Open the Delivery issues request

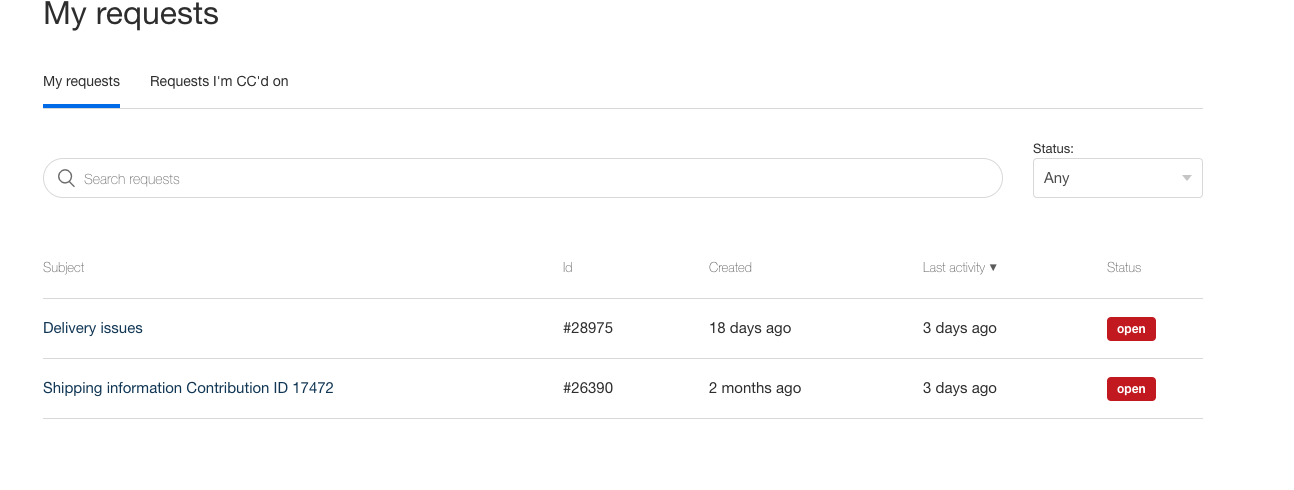click(93, 328)
